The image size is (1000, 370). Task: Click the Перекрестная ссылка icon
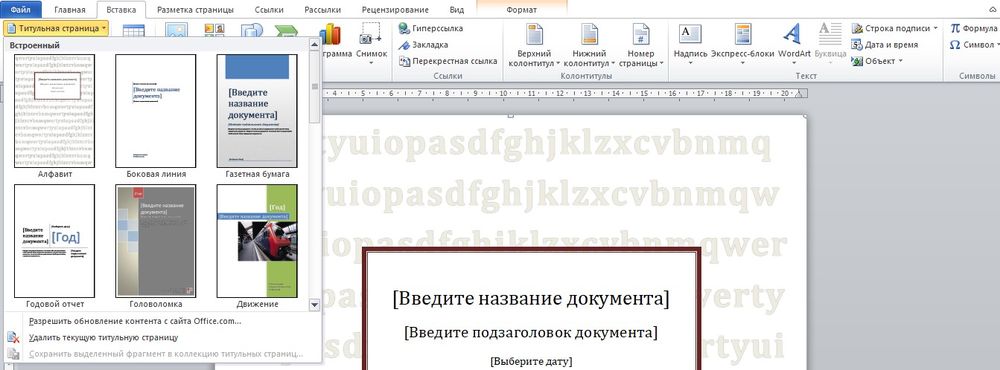404,61
